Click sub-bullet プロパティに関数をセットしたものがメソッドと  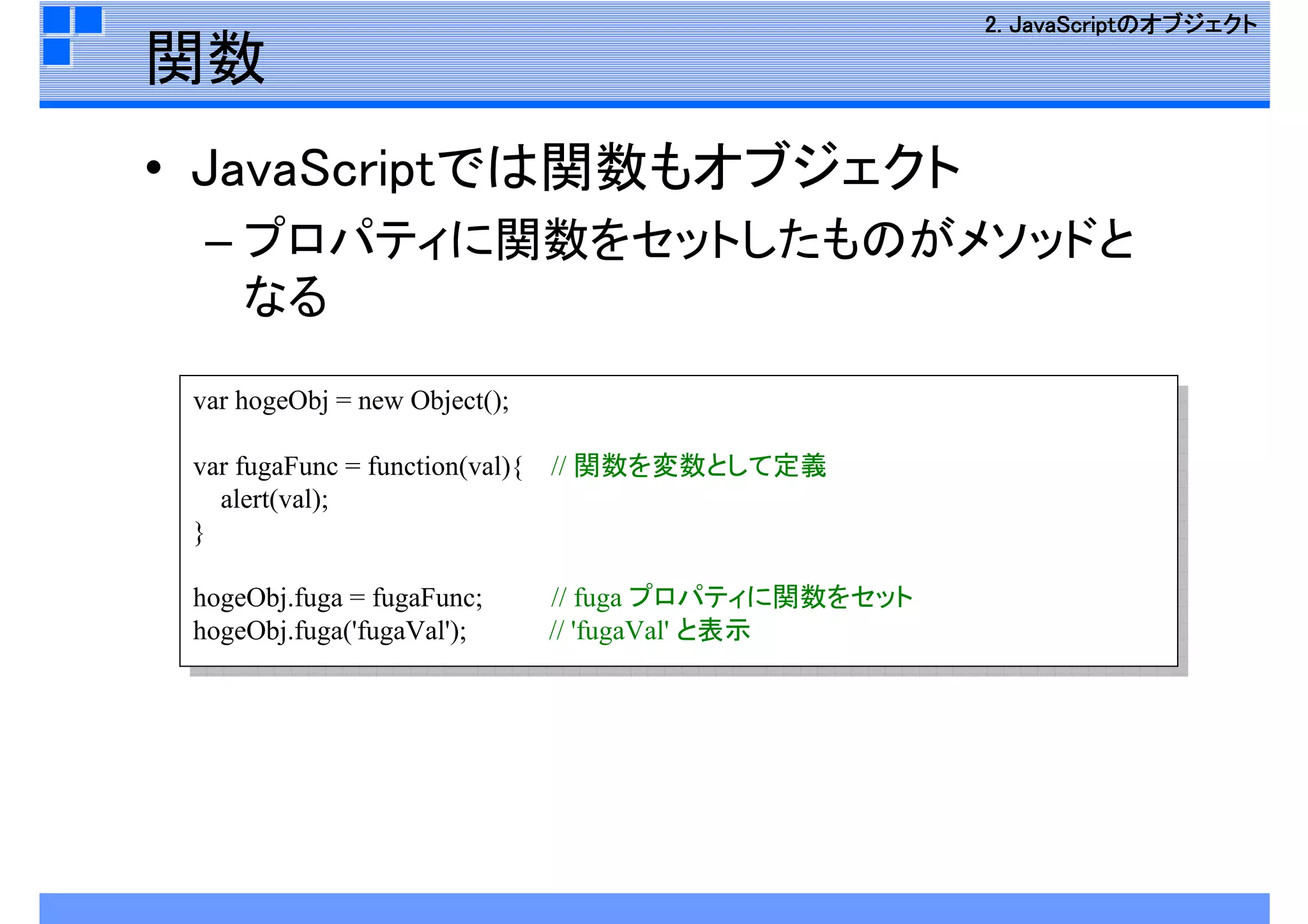pyautogui.click(x=688, y=239)
